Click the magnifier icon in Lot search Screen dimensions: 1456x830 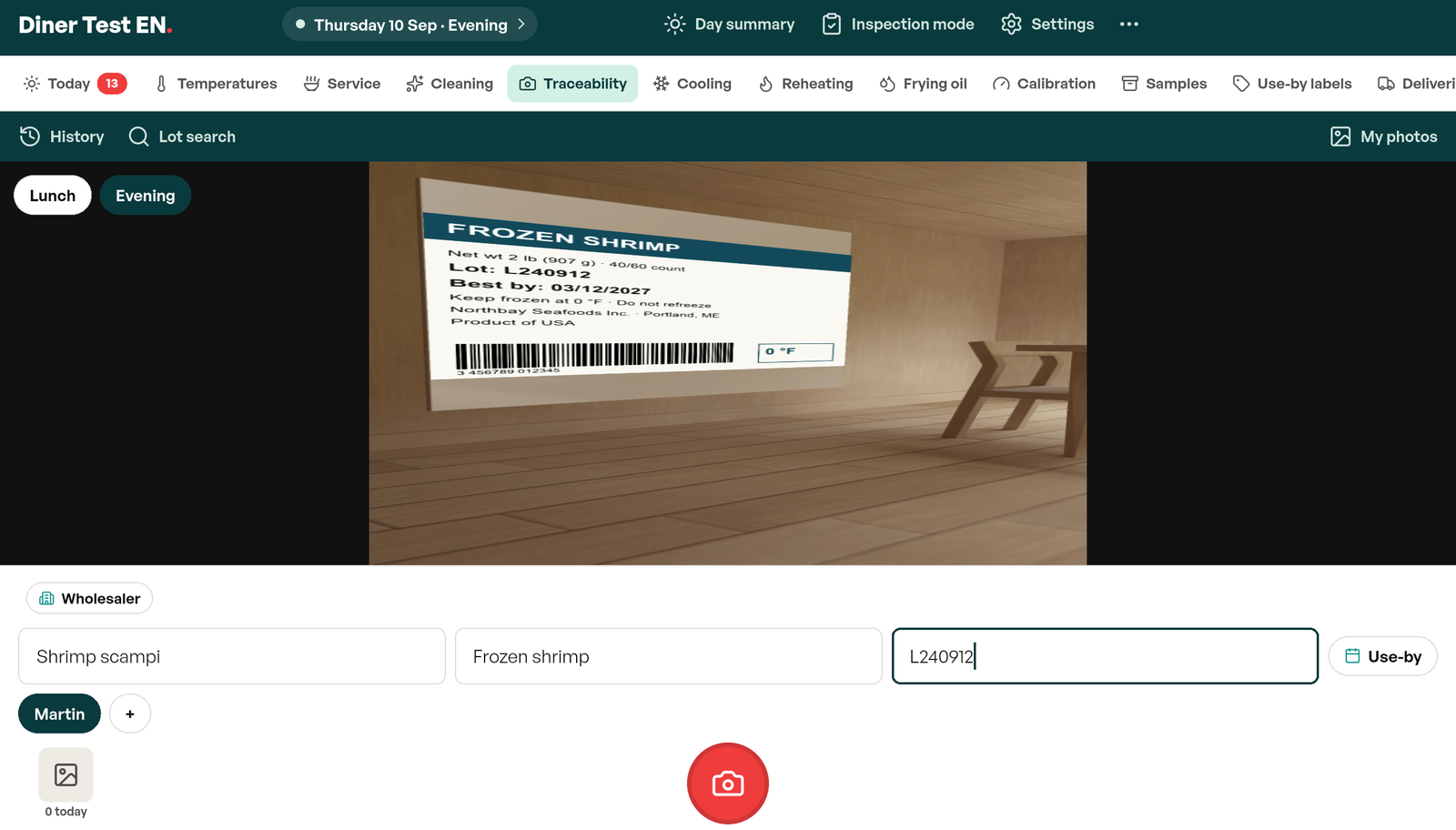[138, 137]
